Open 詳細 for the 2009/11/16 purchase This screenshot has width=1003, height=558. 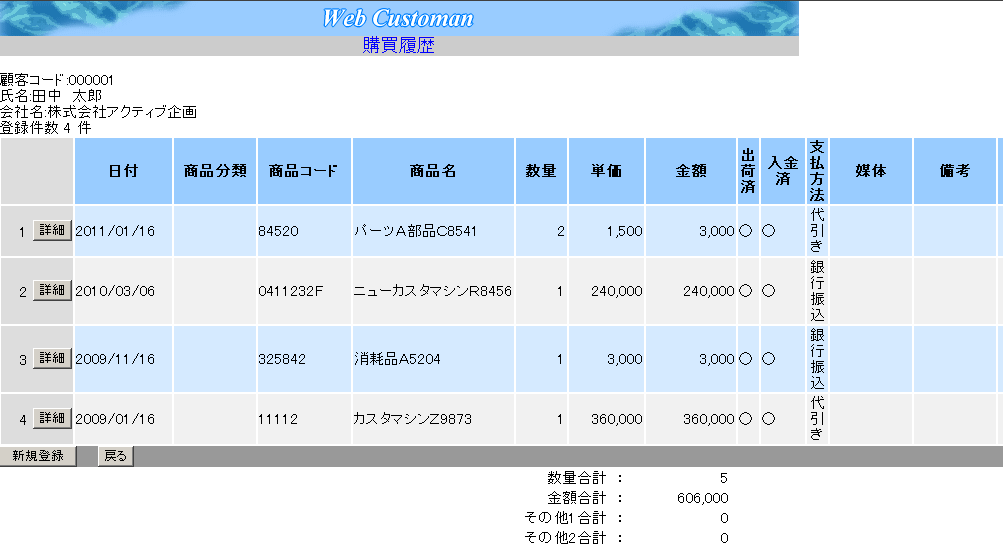(52, 358)
